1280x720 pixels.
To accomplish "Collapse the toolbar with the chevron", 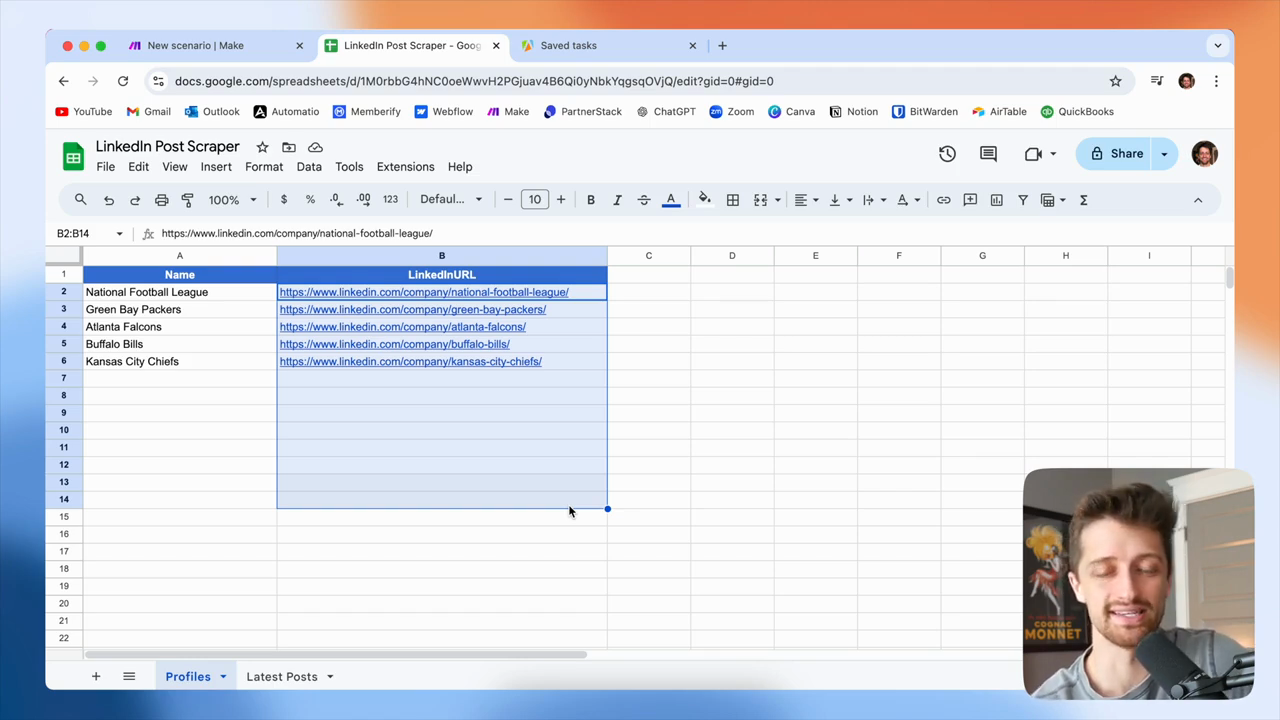I will click(x=1198, y=200).
